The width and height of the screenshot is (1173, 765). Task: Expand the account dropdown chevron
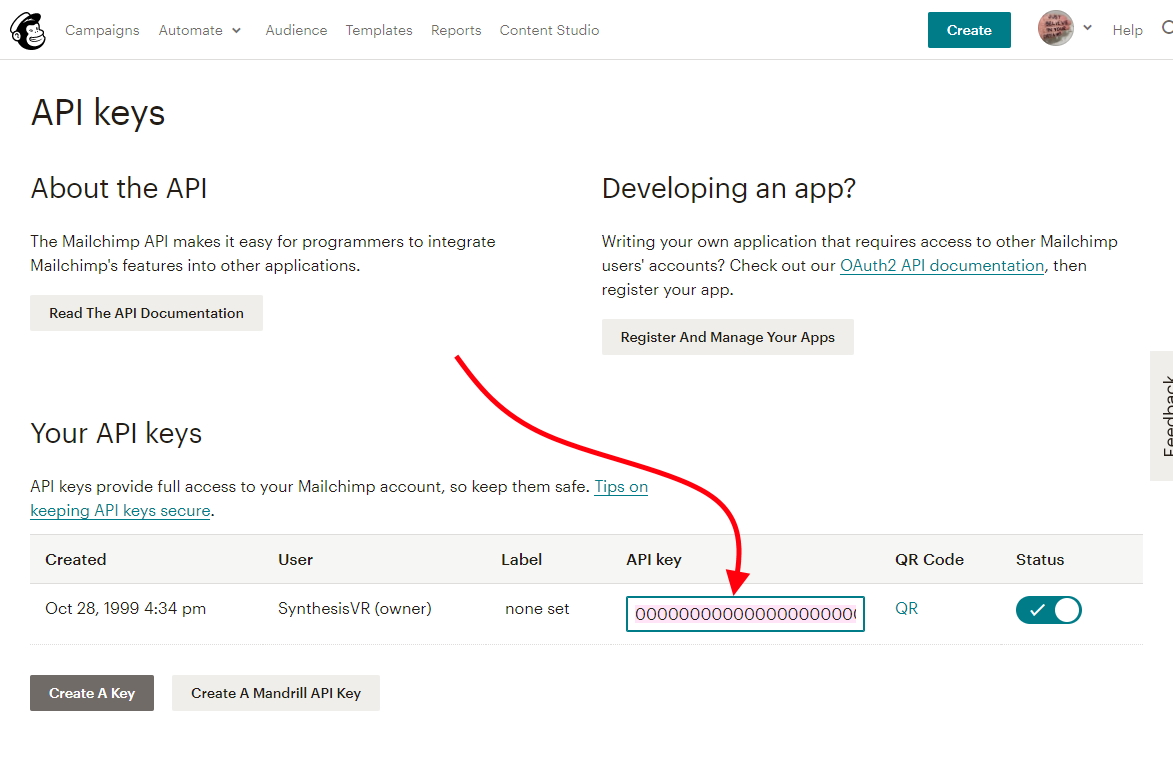1088,28
